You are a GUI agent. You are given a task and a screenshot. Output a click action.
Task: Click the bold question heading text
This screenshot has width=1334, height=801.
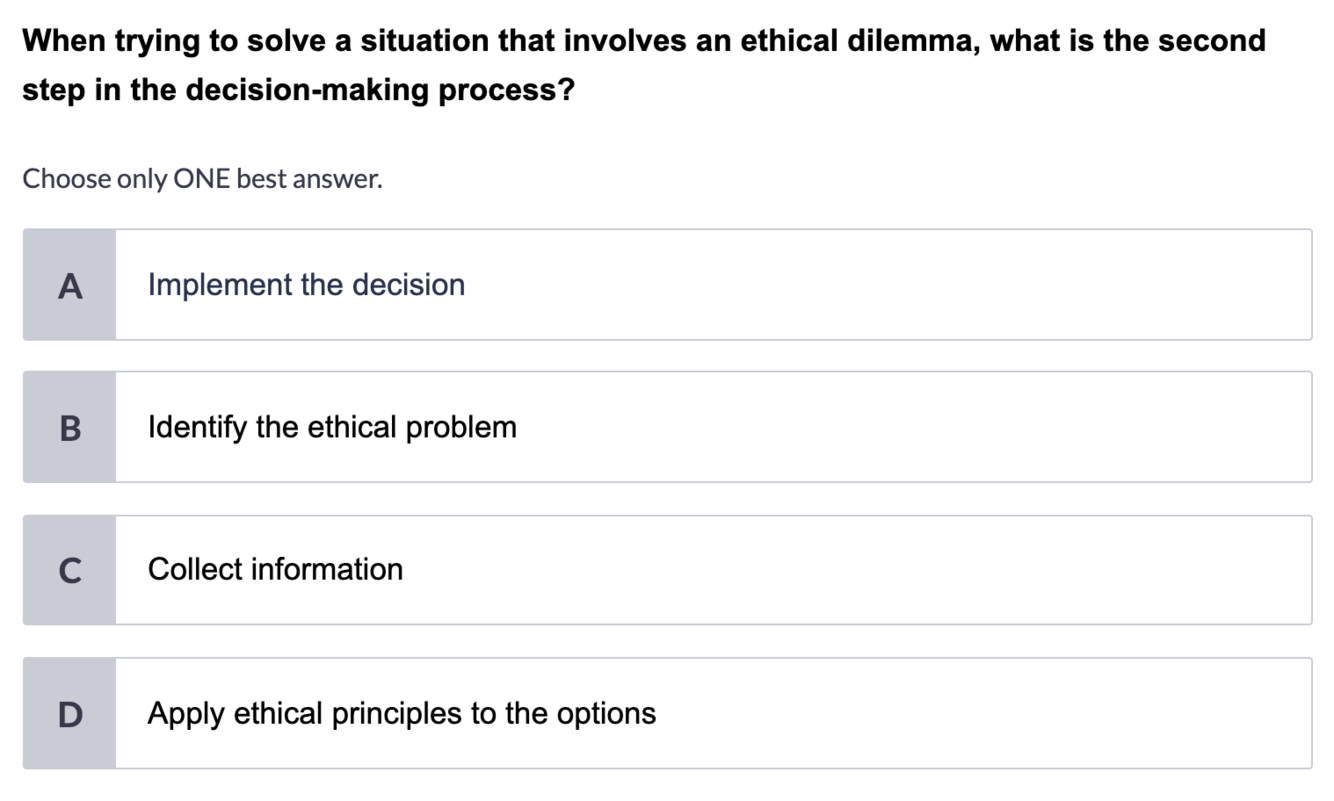tap(644, 66)
